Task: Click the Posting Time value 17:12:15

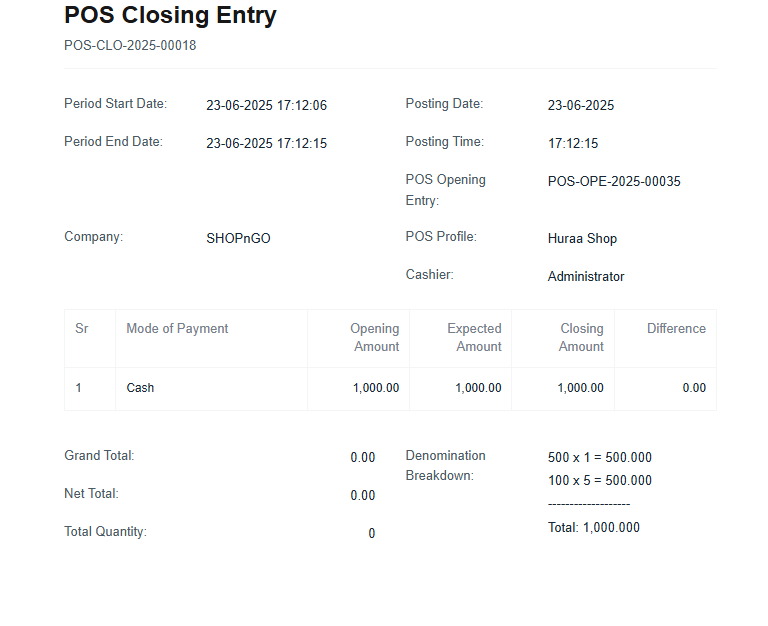Action: coord(573,144)
